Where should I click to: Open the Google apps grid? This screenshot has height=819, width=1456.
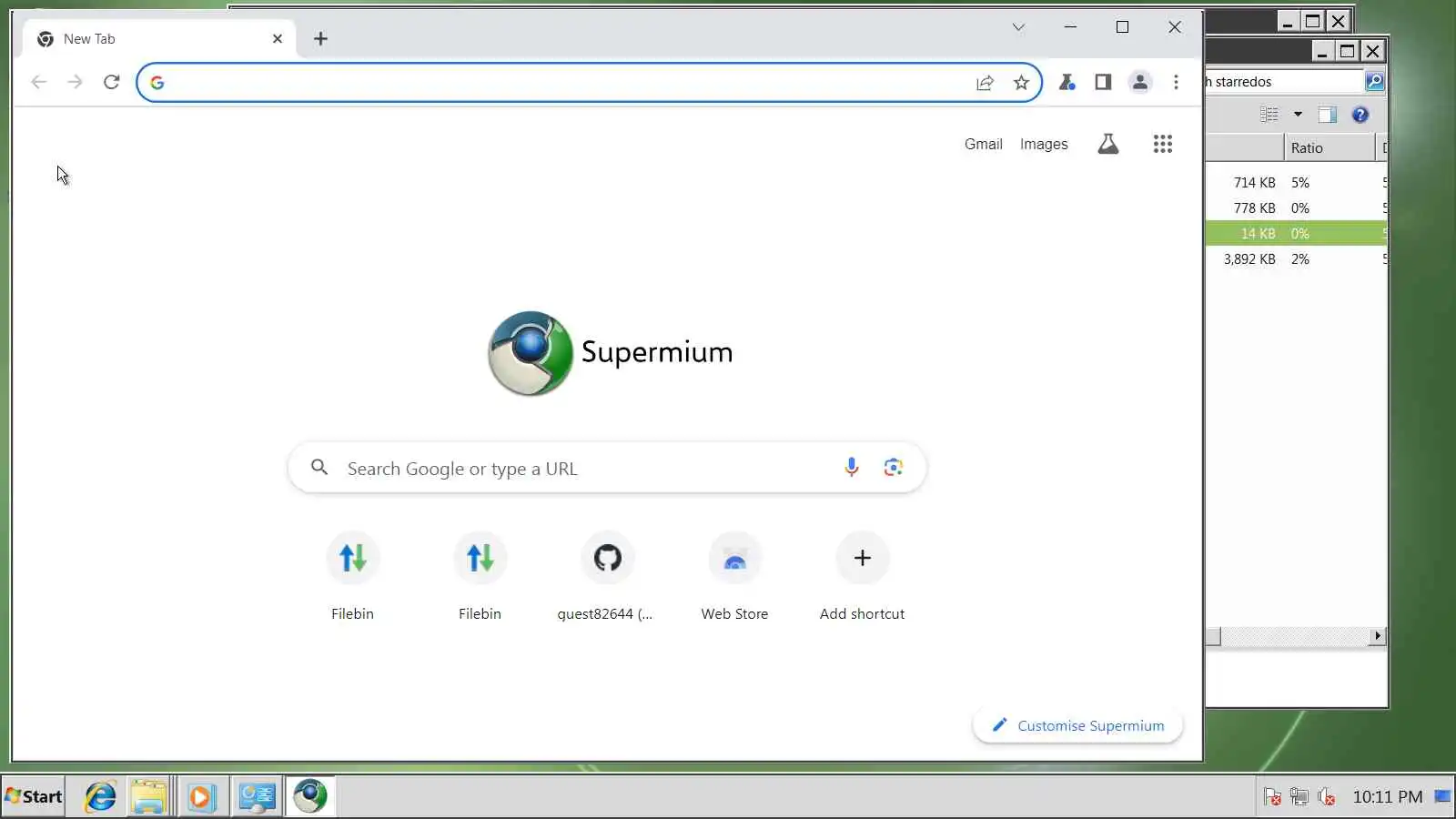(1162, 144)
